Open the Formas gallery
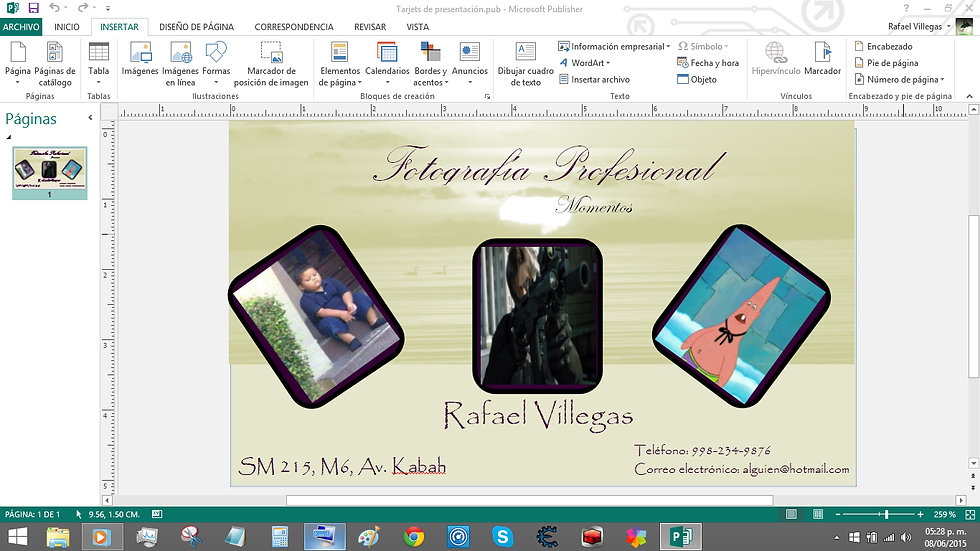This screenshot has height=551, width=980. [216, 63]
